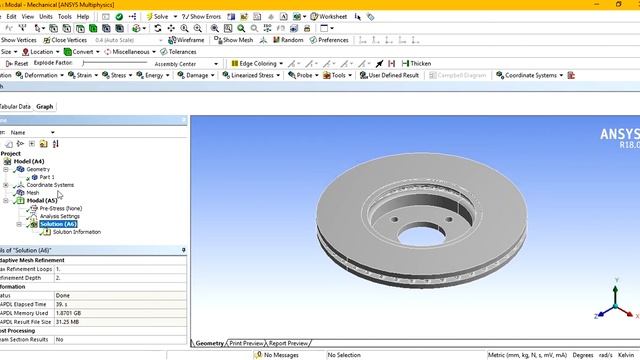Image resolution: width=640 pixels, height=360 pixels.
Task: Pin the Details of Solution panel
Action: (x=184, y=250)
